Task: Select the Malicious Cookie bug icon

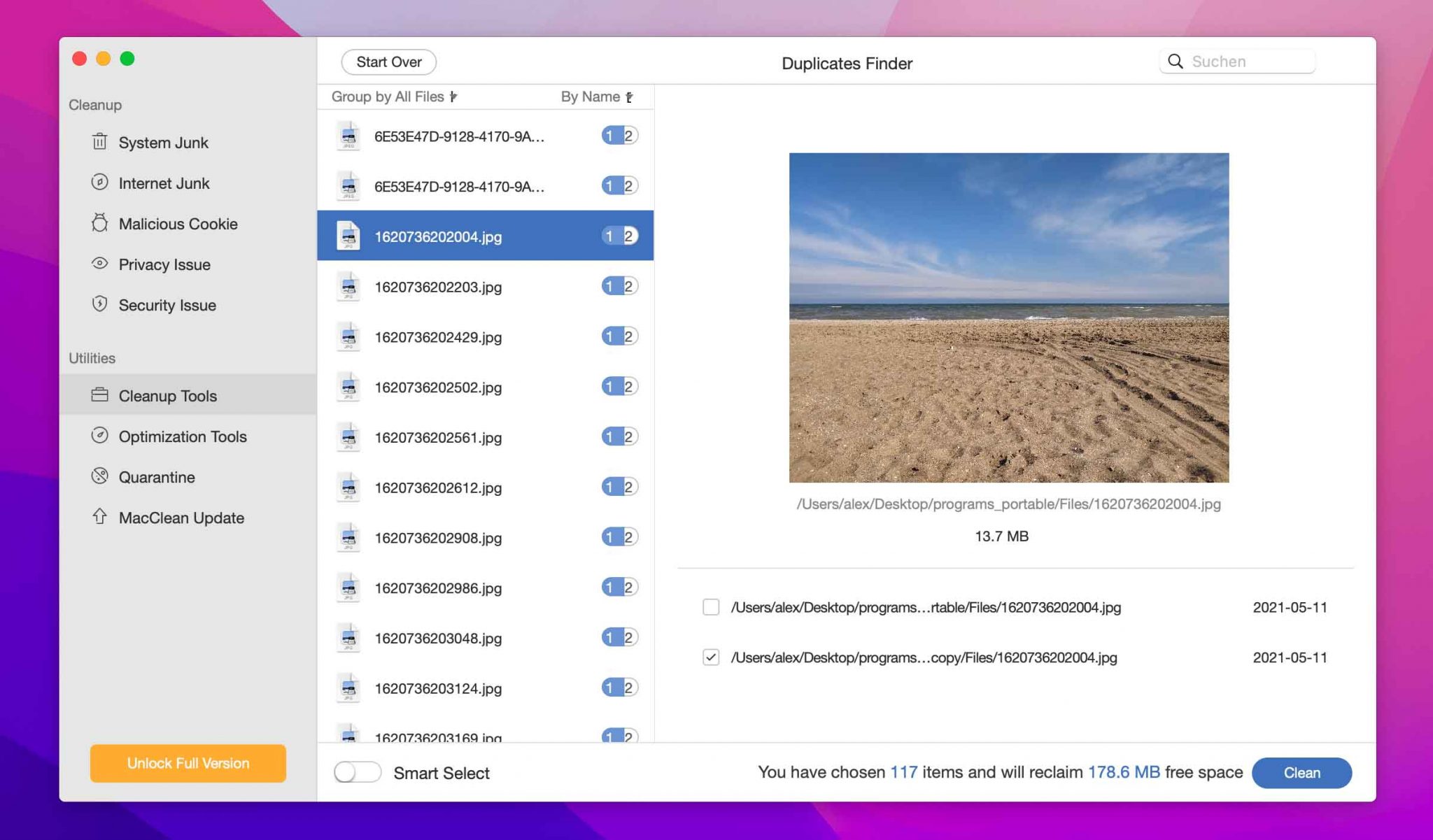Action: pyautogui.click(x=99, y=223)
